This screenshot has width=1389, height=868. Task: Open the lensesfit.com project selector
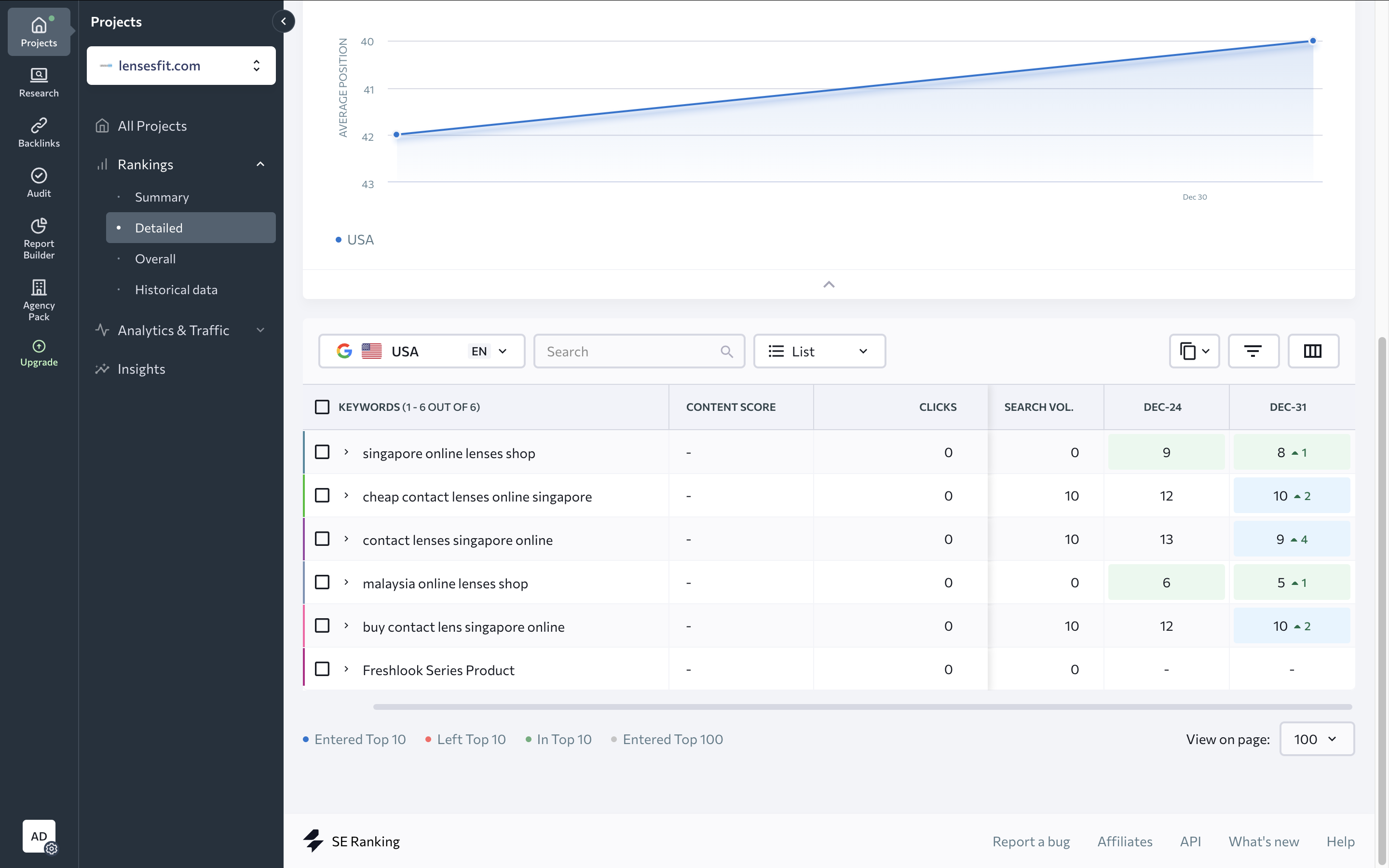[181, 66]
